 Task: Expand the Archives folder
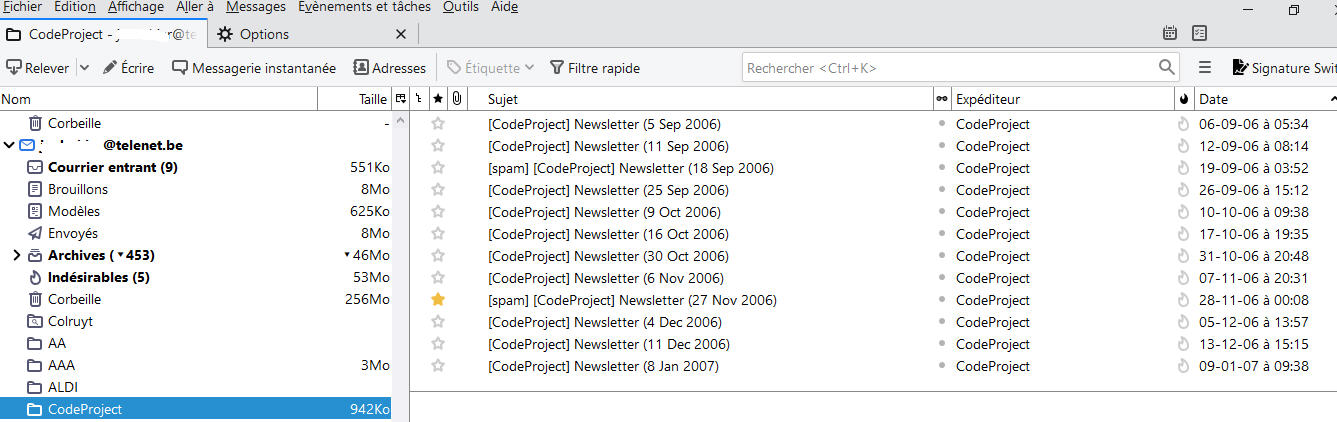[x=16, y=255]
